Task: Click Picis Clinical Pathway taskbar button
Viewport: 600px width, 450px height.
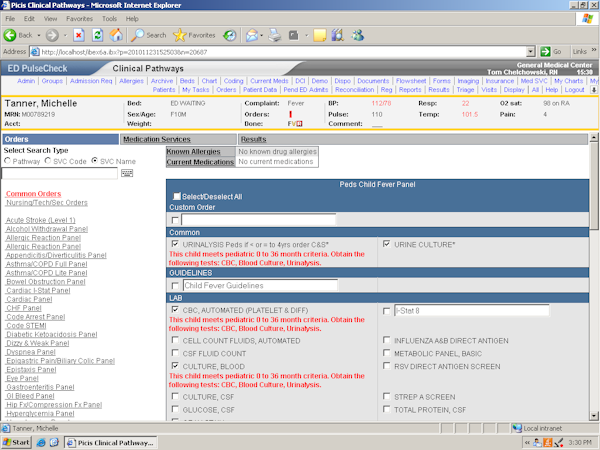Action: pyautogui.click(x=111, y=443)
